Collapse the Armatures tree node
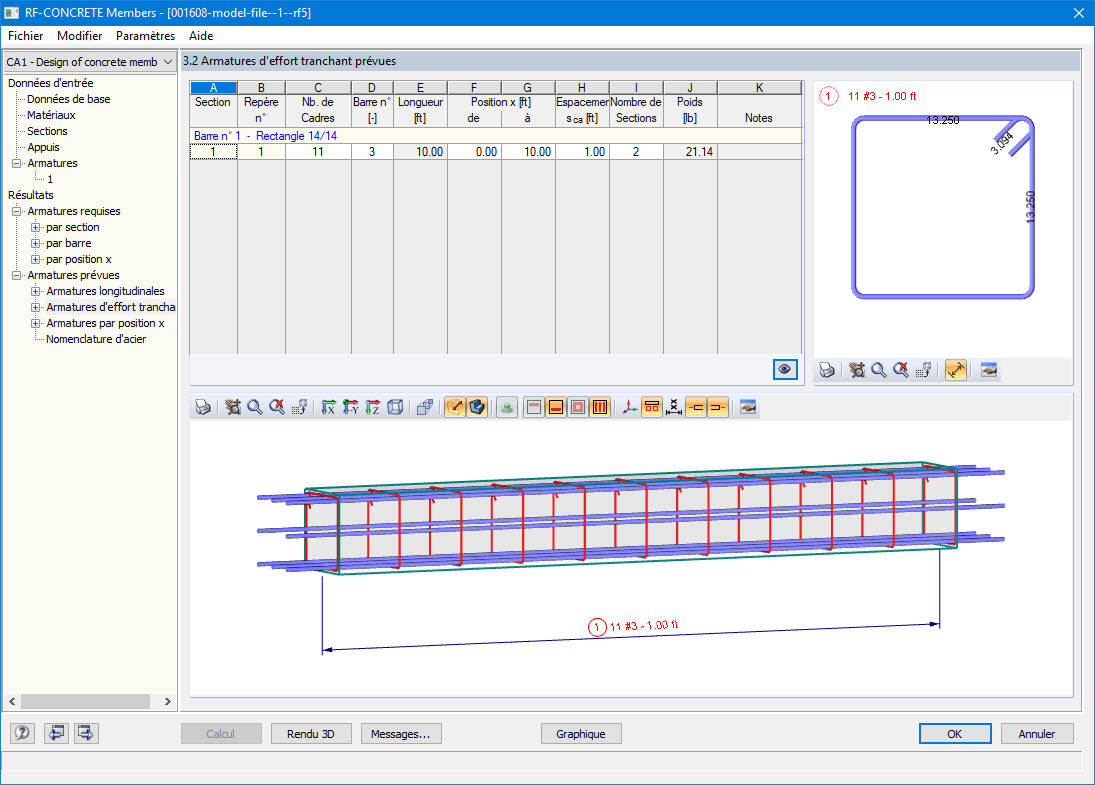The height and width of the screenshot is (785, 1095). click(16, 163)
